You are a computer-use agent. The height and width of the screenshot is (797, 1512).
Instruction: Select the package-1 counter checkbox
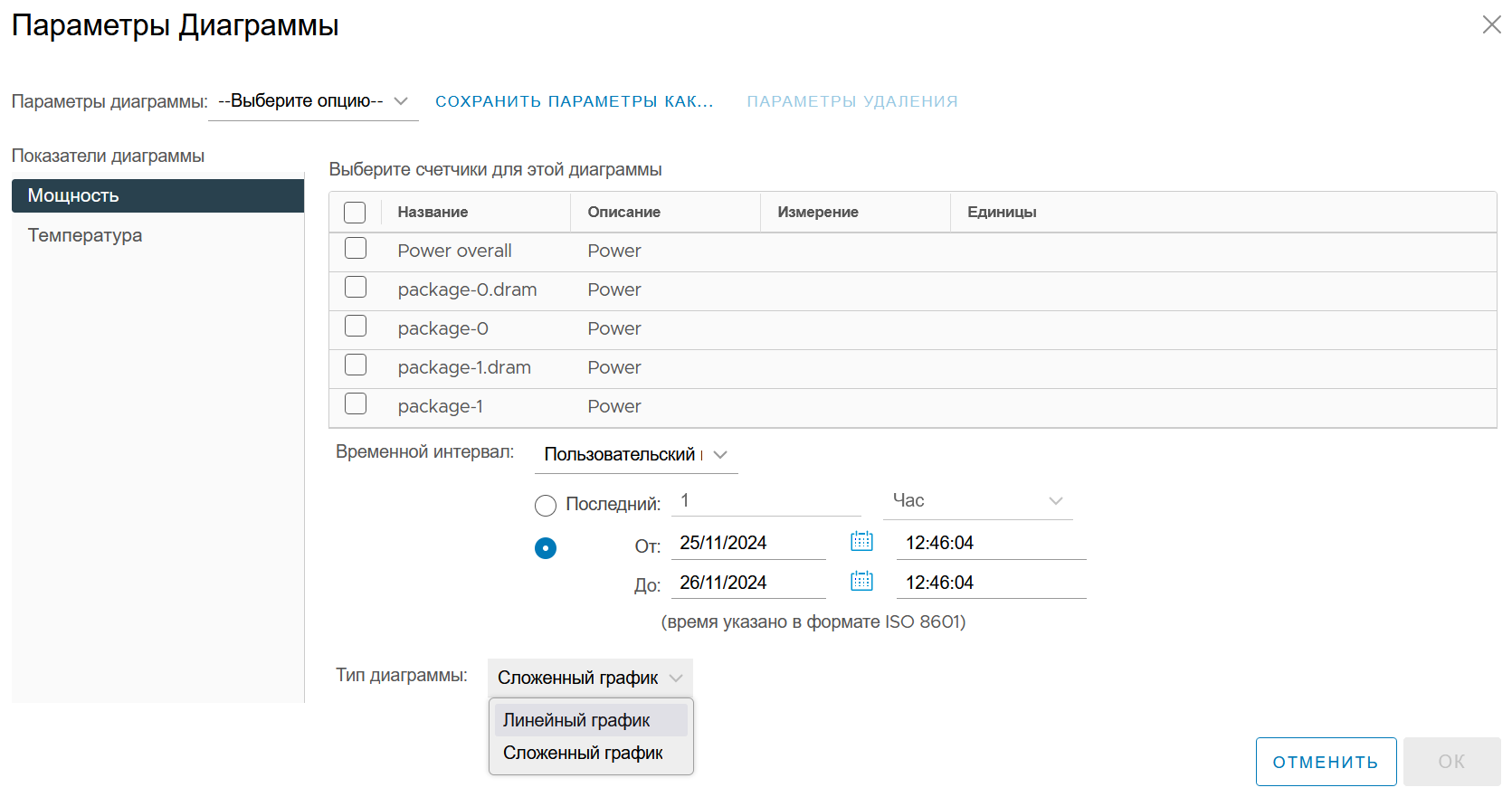point(356,404)
